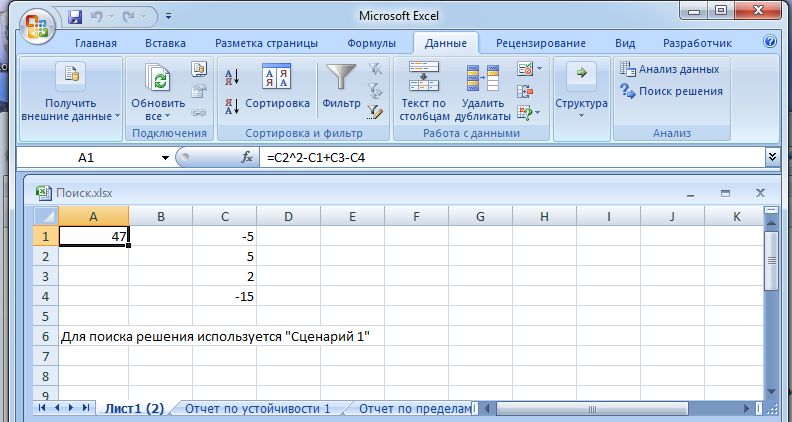792x422 pixels.
Task: Expand the Структура group dropdown
Action: [581, 98]
